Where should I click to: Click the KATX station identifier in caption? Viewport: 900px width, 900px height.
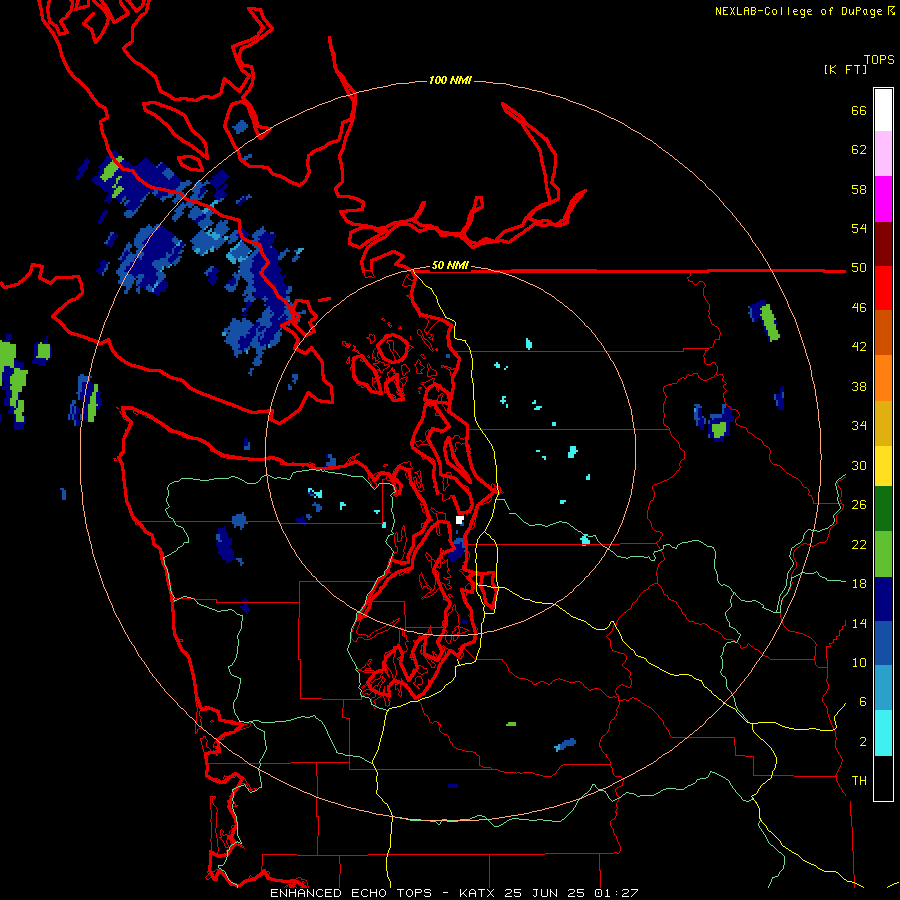(x=476, y=893)
